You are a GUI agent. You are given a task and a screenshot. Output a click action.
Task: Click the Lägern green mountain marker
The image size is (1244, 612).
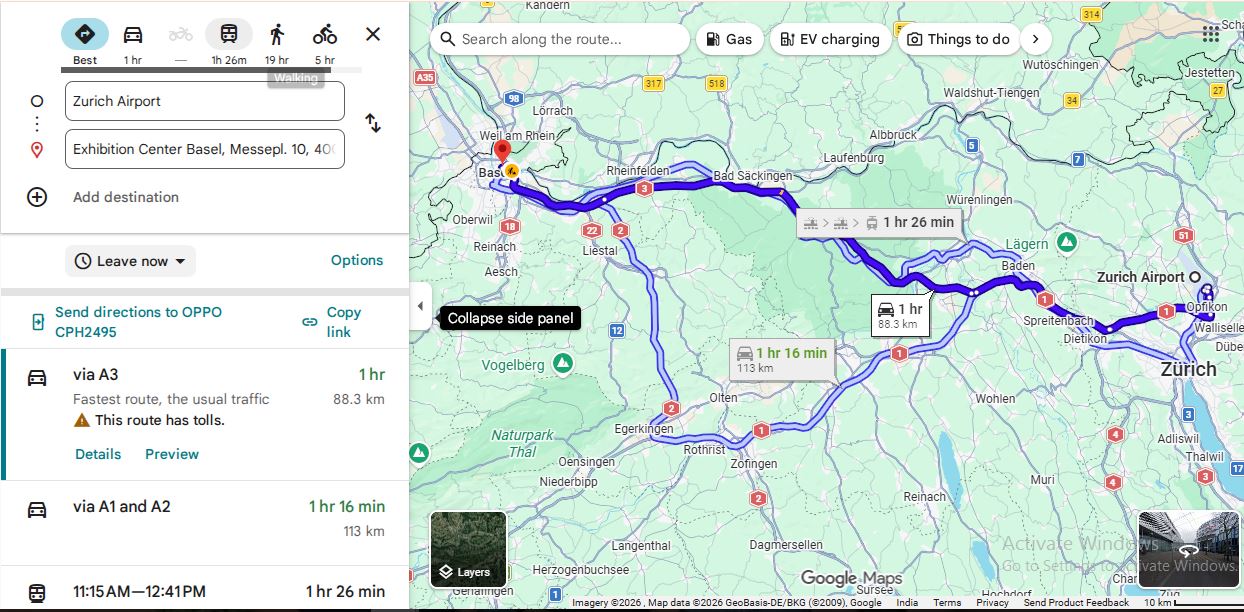(1067, 242)
